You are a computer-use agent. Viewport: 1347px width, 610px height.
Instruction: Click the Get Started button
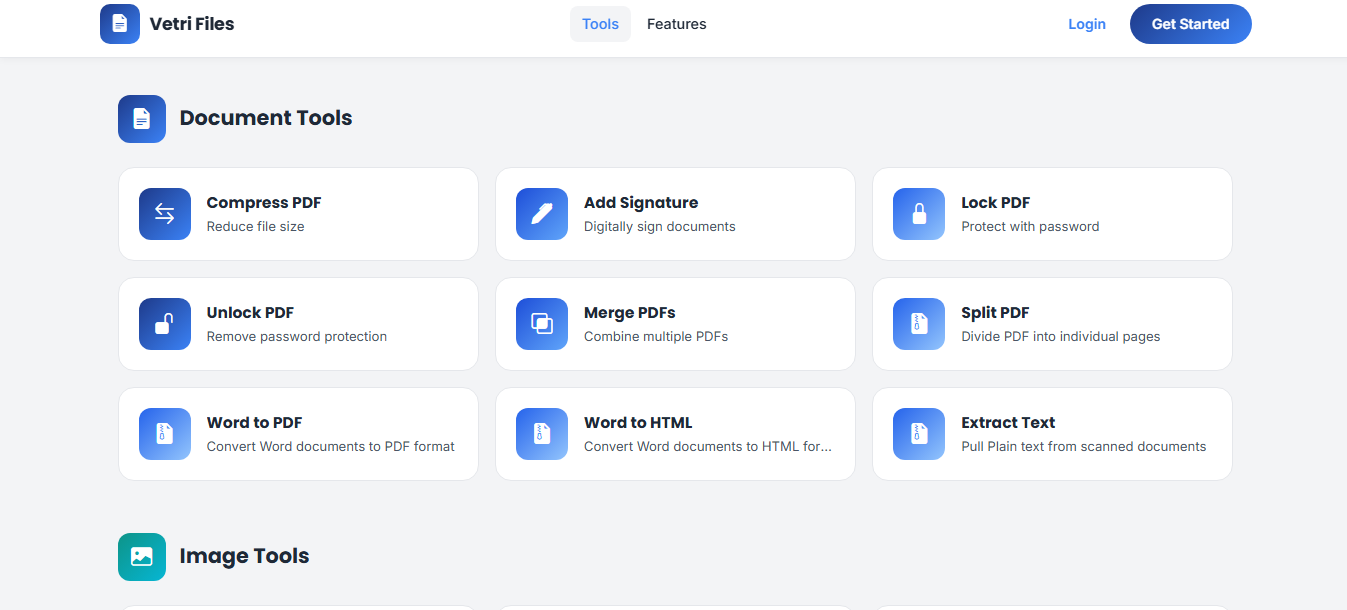coord(1191,24)
